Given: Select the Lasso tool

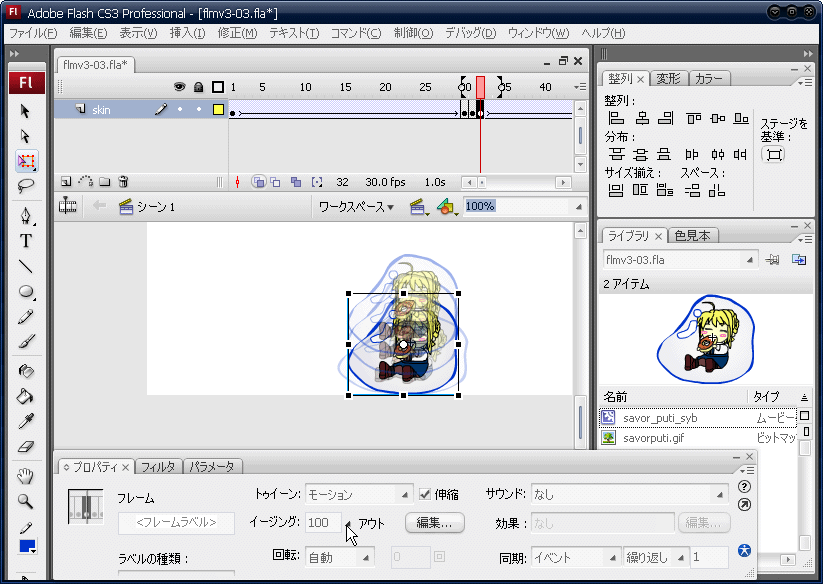Looking at the screenshot, I should [x=25, y=186].
